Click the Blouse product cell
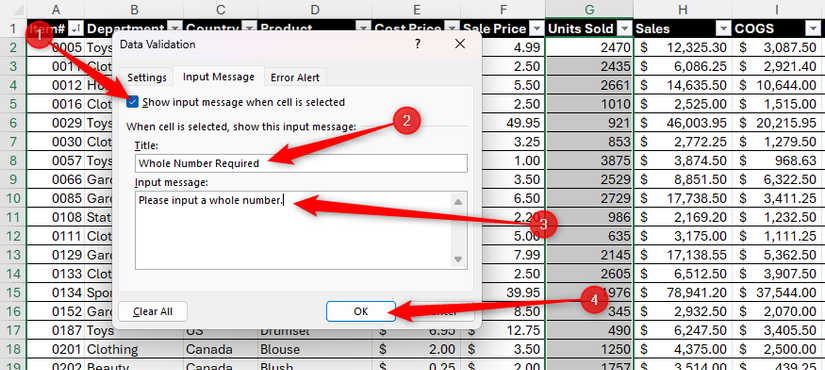The width and height of the screenshot is (825, 370). (314, 349)
